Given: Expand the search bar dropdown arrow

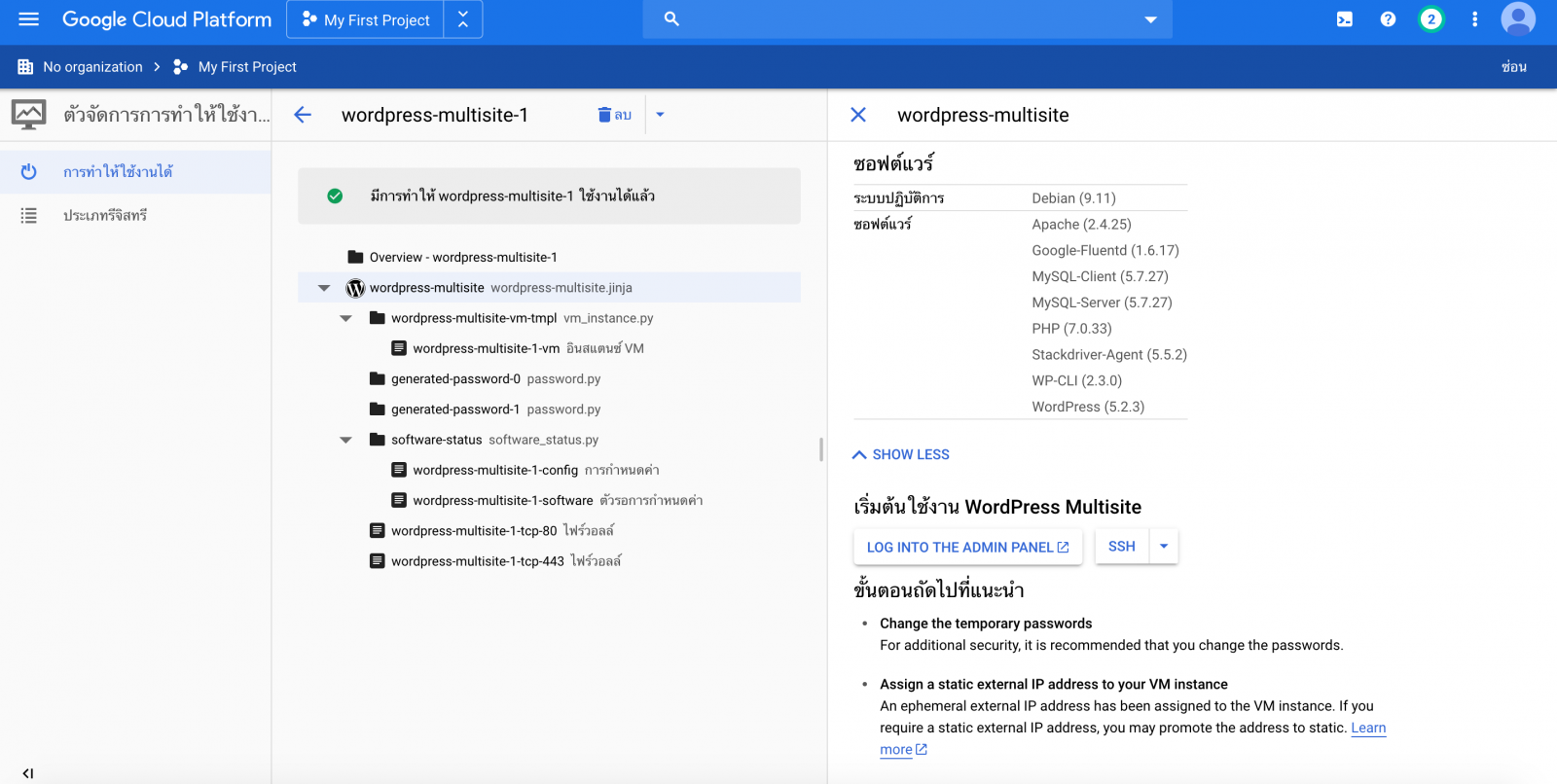Looking at the screenshot, I should click(x=1150, y=19).
